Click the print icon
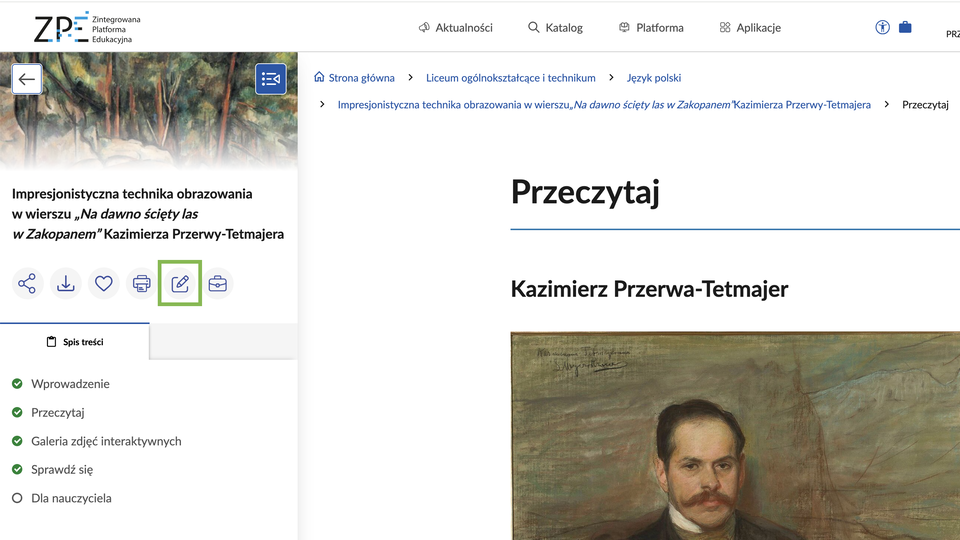Viewport: 960px width, 540px height. 142,284
